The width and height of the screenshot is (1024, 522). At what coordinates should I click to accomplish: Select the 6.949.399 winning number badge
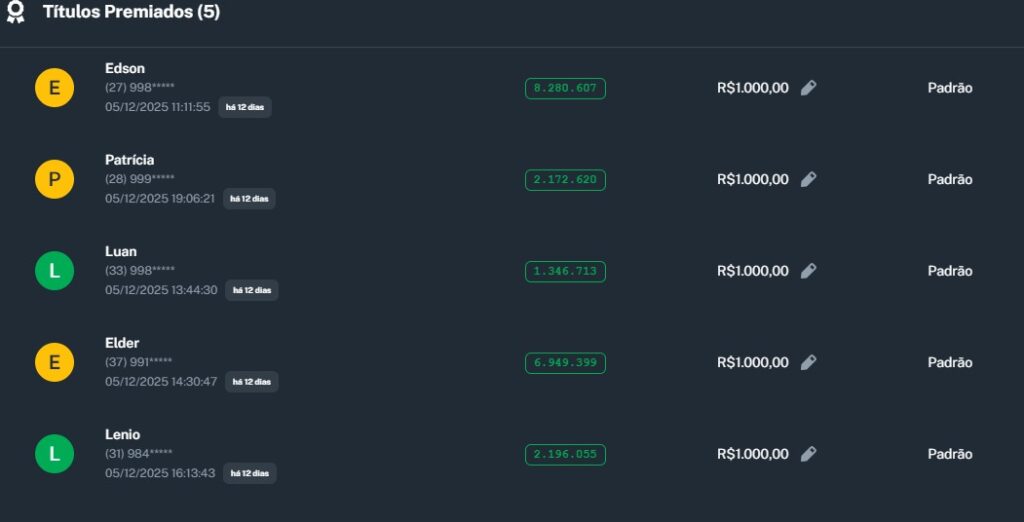click(565, 363)
